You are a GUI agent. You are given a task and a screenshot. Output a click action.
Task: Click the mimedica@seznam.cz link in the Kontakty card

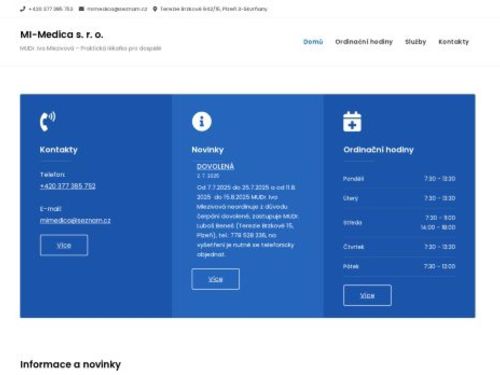click(75, 220)
